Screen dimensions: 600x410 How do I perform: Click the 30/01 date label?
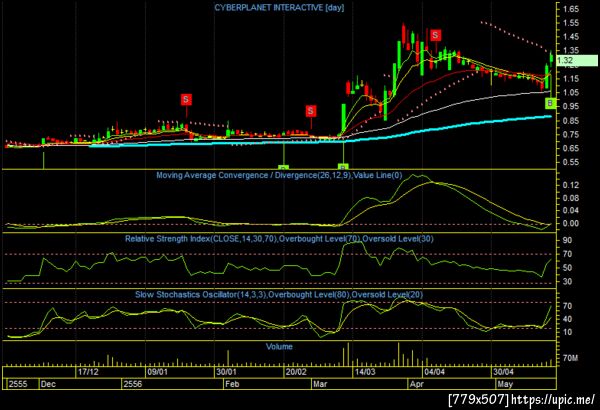coord(226,372)
